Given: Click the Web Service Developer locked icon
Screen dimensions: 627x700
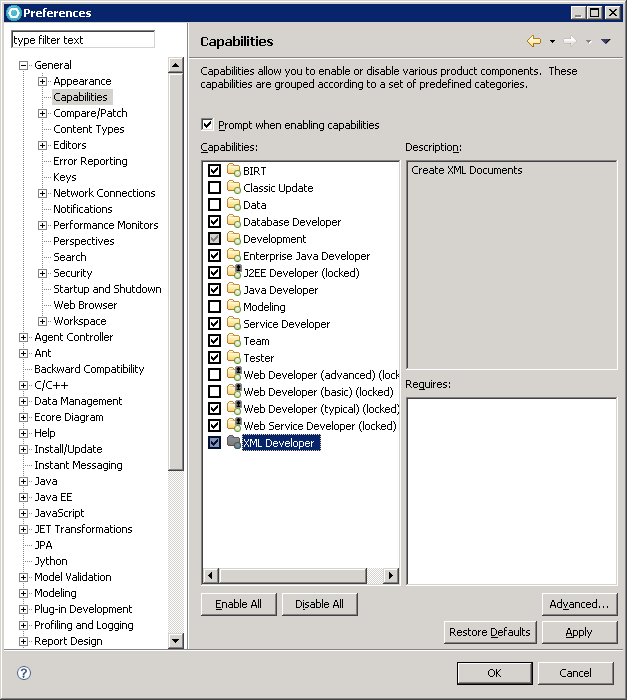Looking at the screenshot, I should point(233,426).
